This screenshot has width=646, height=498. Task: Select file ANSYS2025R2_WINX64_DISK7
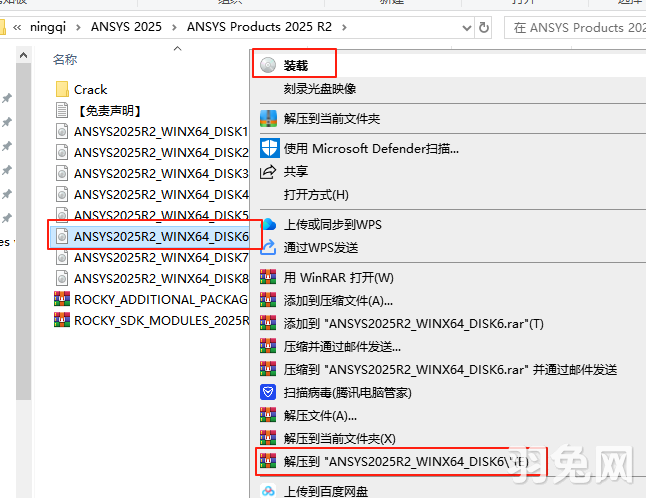[x=161, y=257]
